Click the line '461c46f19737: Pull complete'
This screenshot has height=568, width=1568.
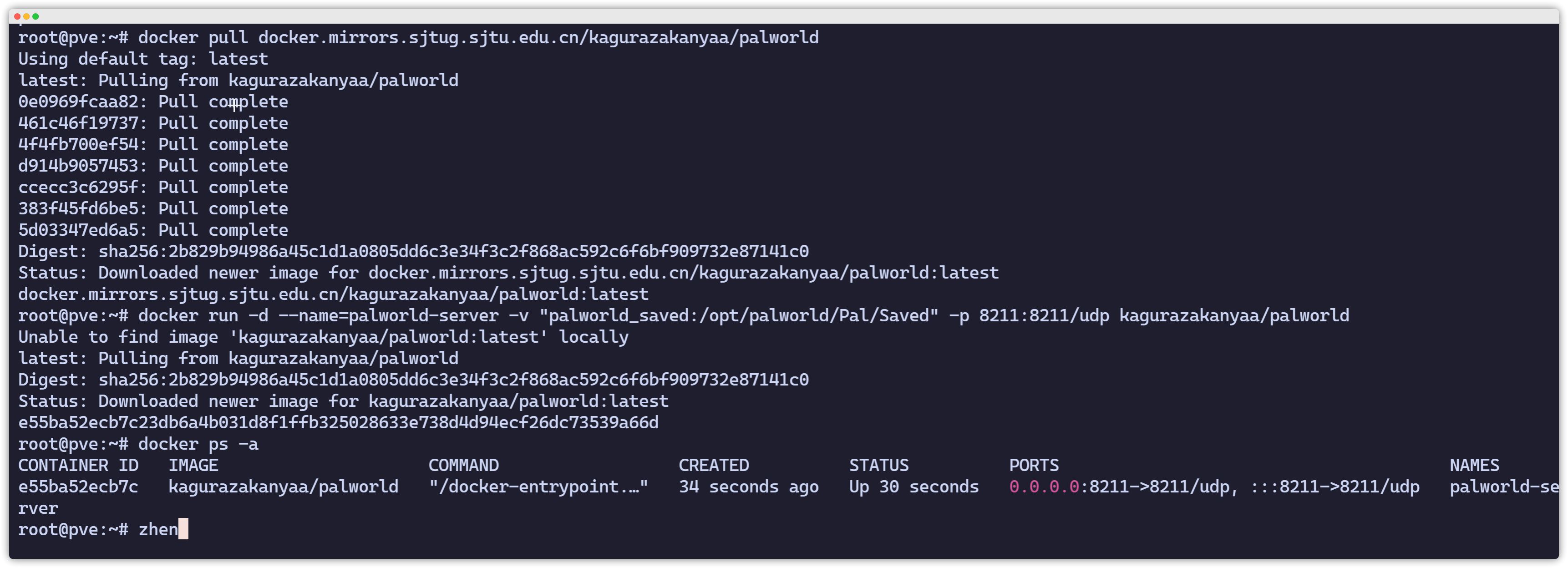tap(153, 123)
